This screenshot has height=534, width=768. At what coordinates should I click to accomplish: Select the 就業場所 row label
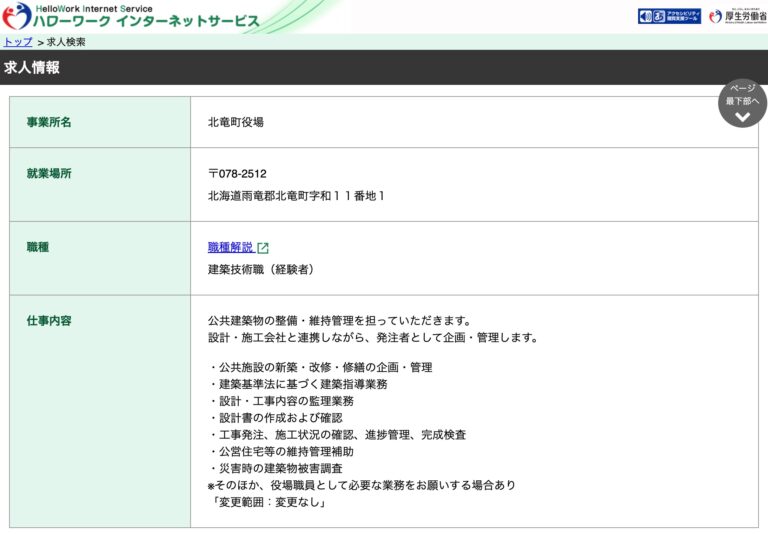coord(49,173)
